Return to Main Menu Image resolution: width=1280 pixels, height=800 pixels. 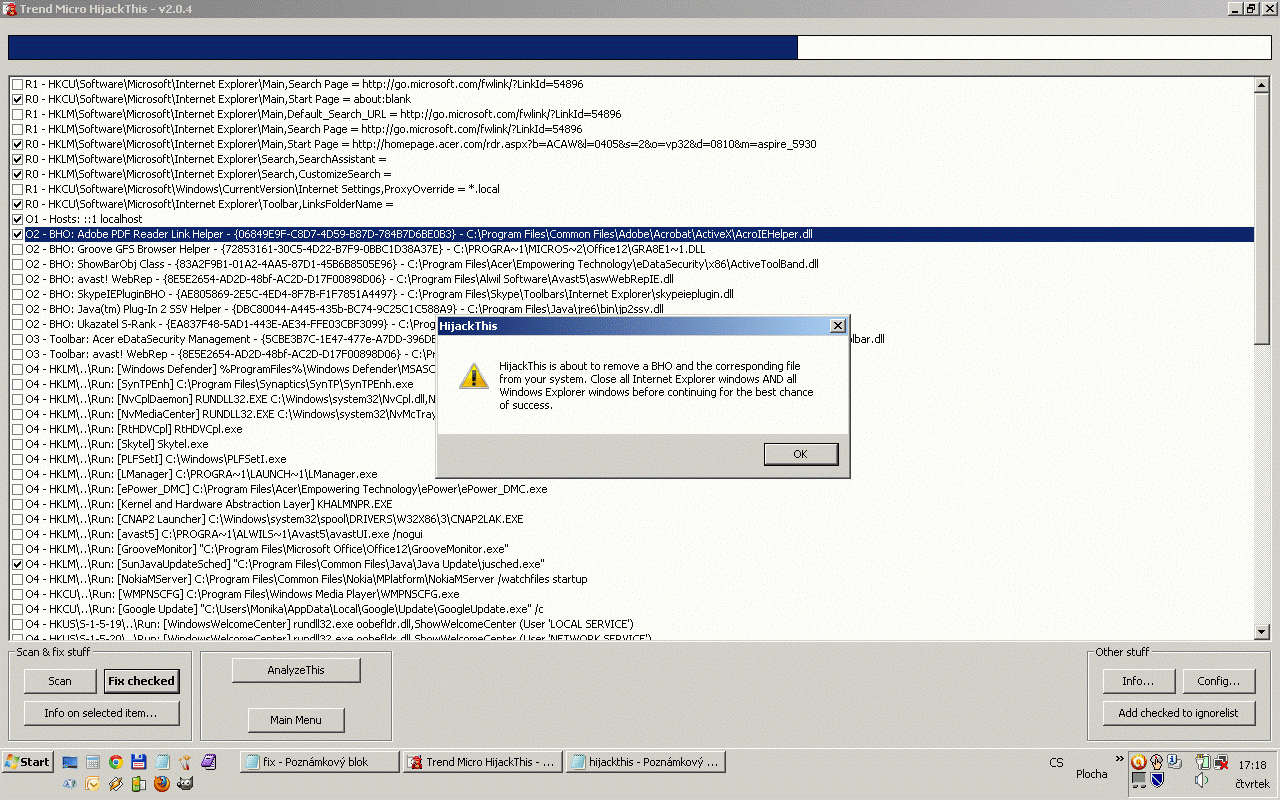click(296, 720)
